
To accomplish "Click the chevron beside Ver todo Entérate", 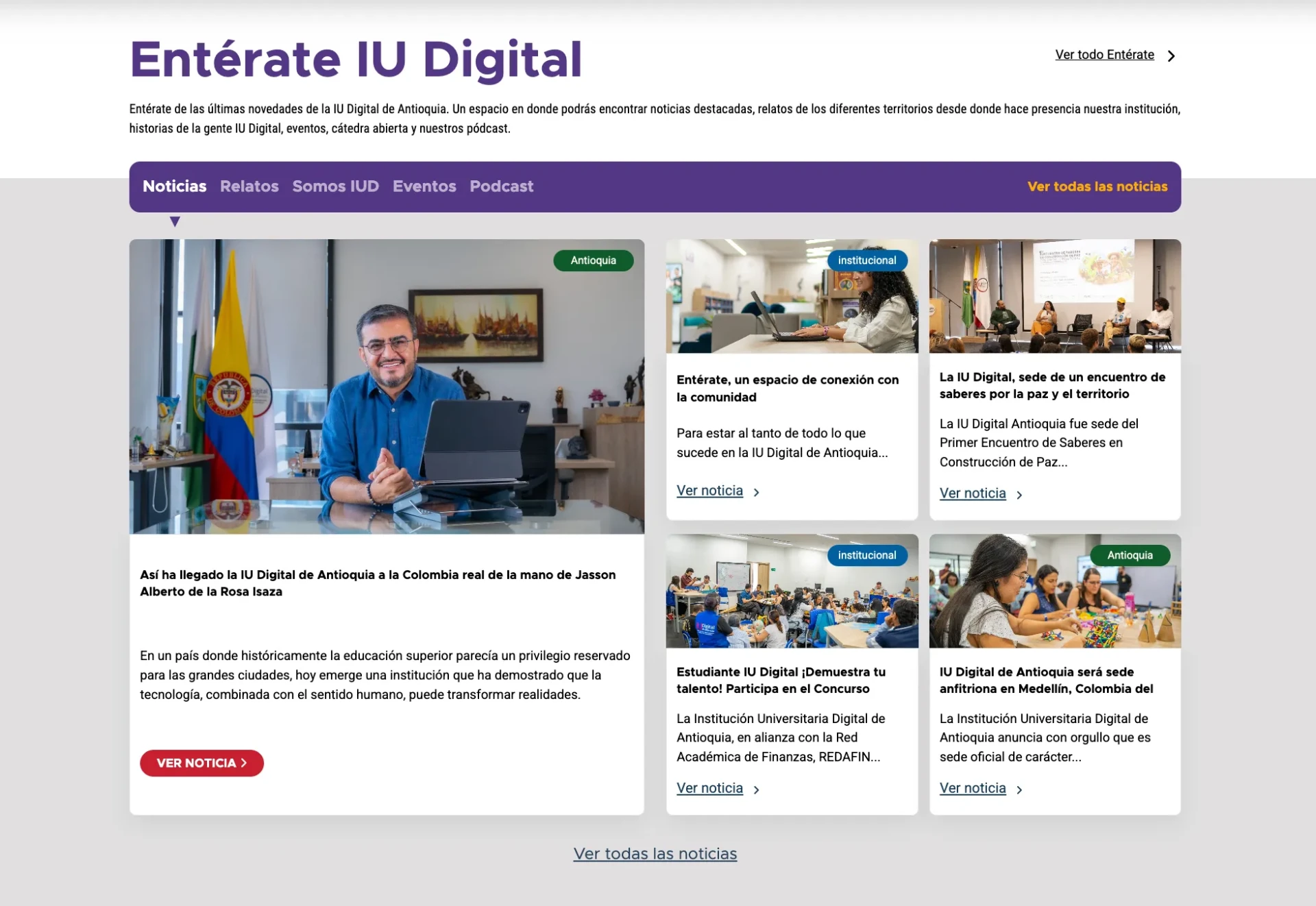I will pyautogui.click(x=1171, y=56).
